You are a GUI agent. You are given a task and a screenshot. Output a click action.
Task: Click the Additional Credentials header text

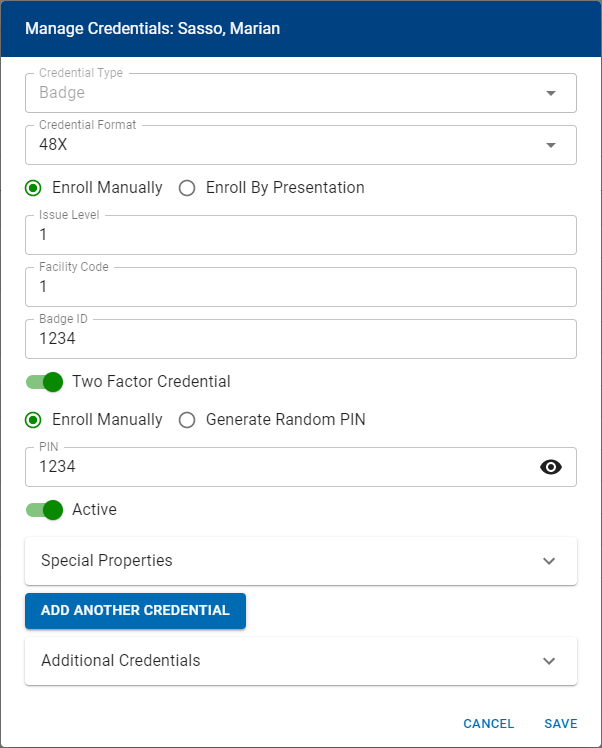click(x=121, y=661)
